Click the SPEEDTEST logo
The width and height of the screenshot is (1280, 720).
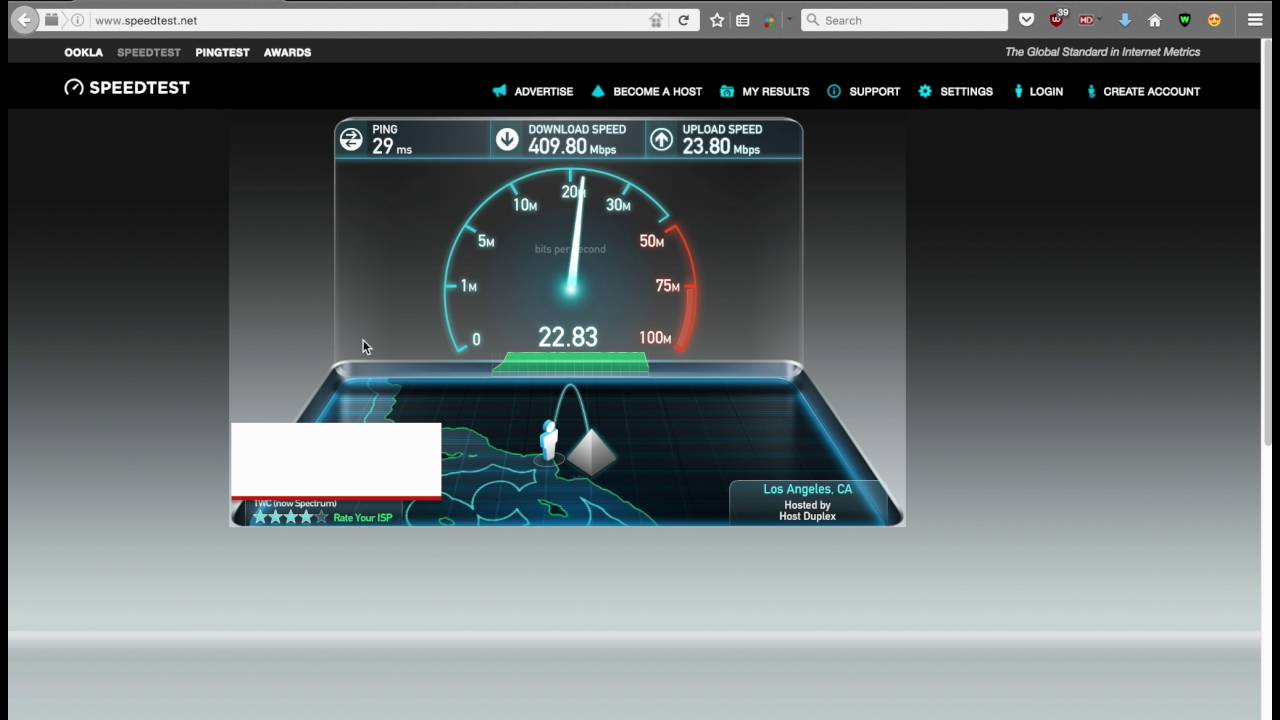127,87
